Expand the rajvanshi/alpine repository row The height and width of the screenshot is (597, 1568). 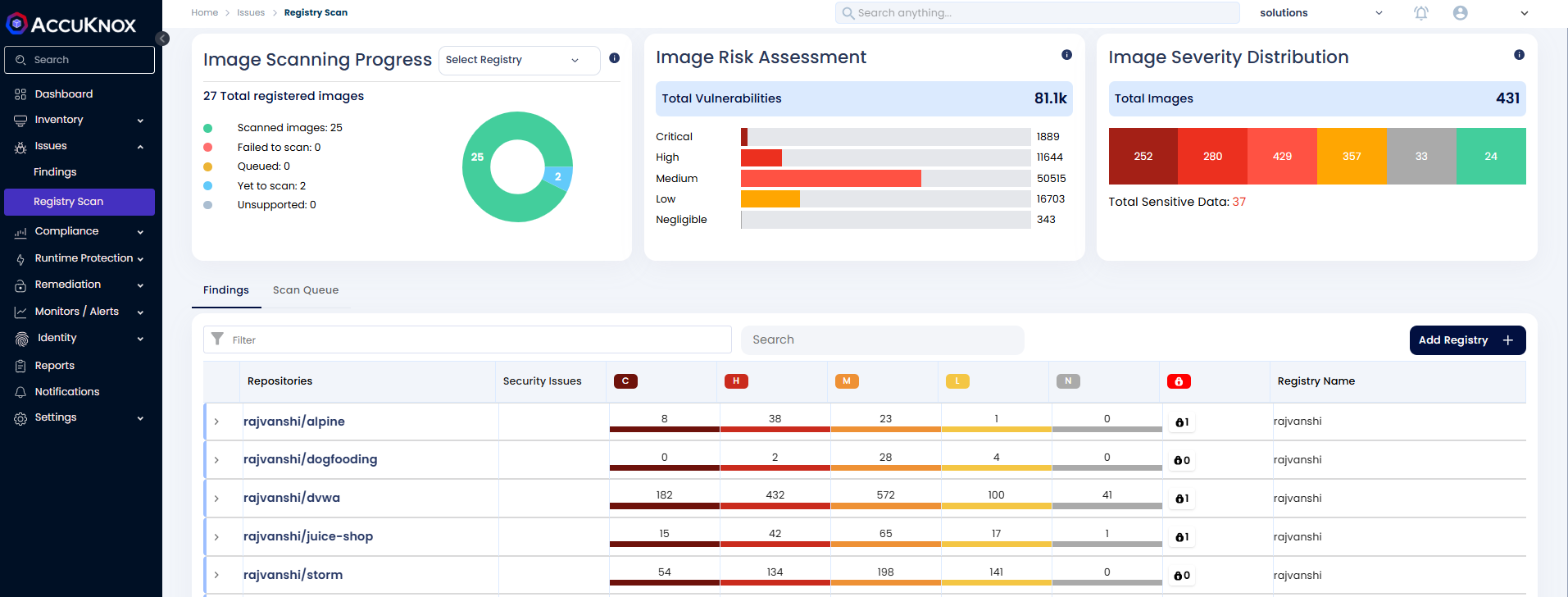[x=216, y=422]
